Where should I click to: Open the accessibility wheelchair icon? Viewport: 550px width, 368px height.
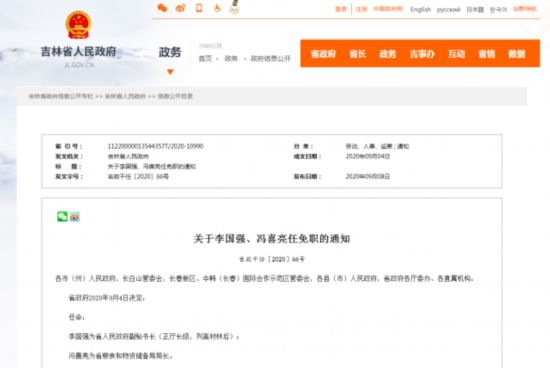[x=217, y=8]
